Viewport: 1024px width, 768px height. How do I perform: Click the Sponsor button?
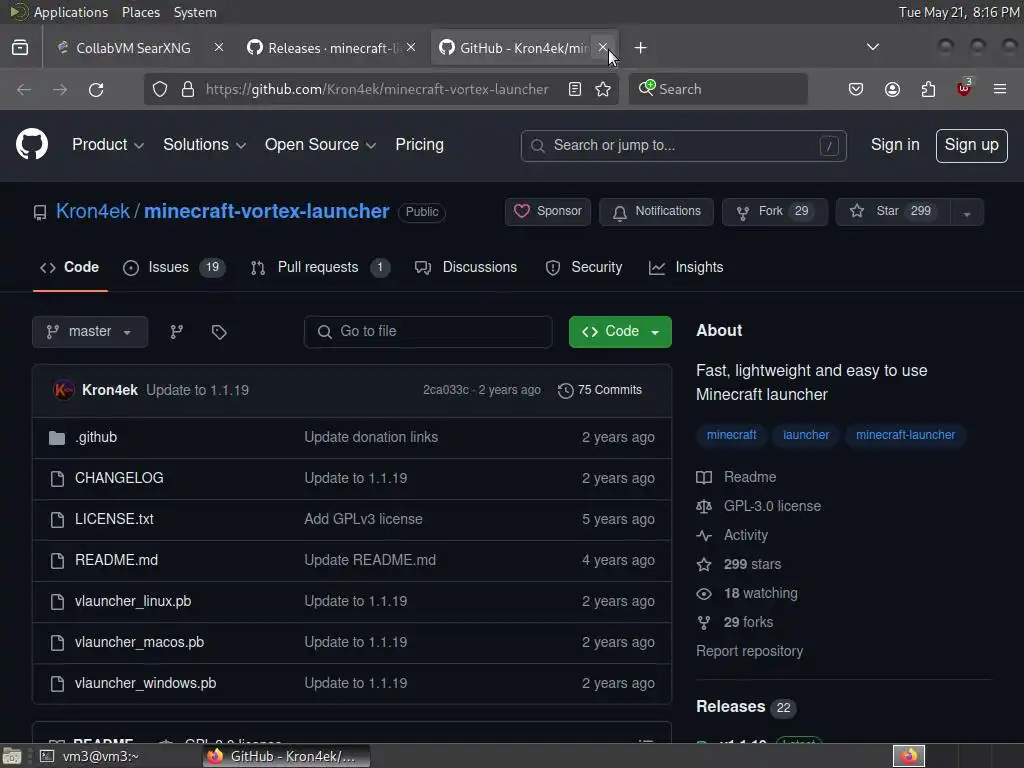point(547,212)
